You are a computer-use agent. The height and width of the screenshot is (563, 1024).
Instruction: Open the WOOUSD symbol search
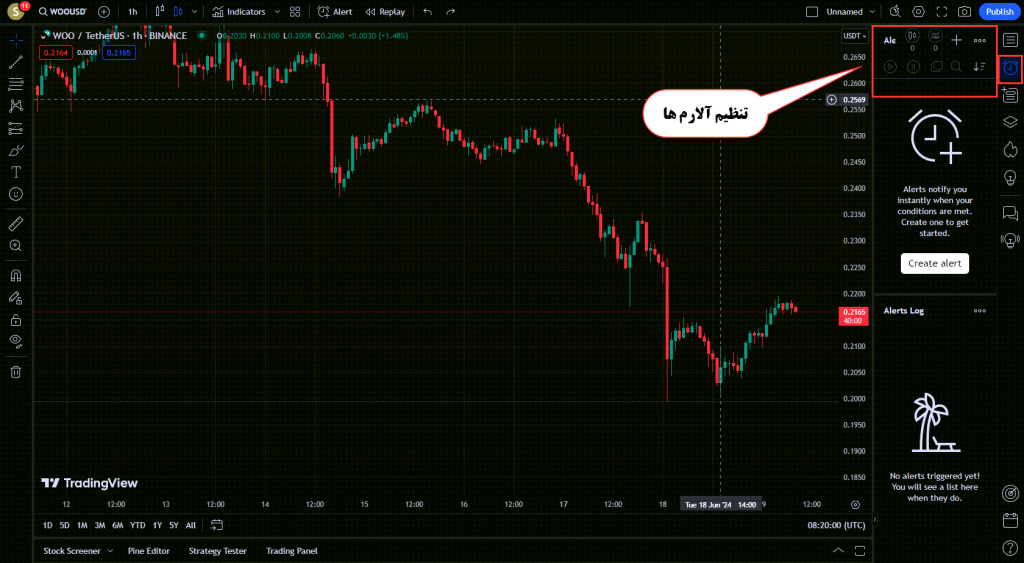(x=63, y=12)
